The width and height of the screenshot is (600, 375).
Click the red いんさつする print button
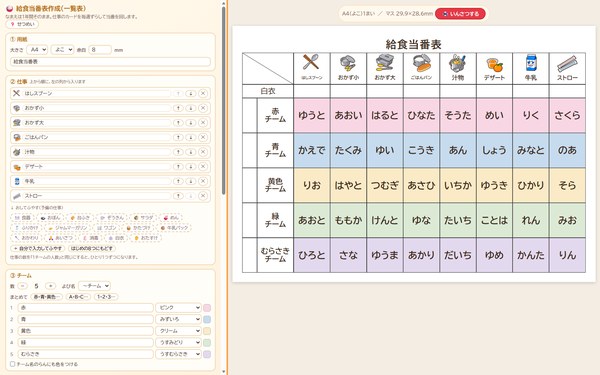point(461,14)
